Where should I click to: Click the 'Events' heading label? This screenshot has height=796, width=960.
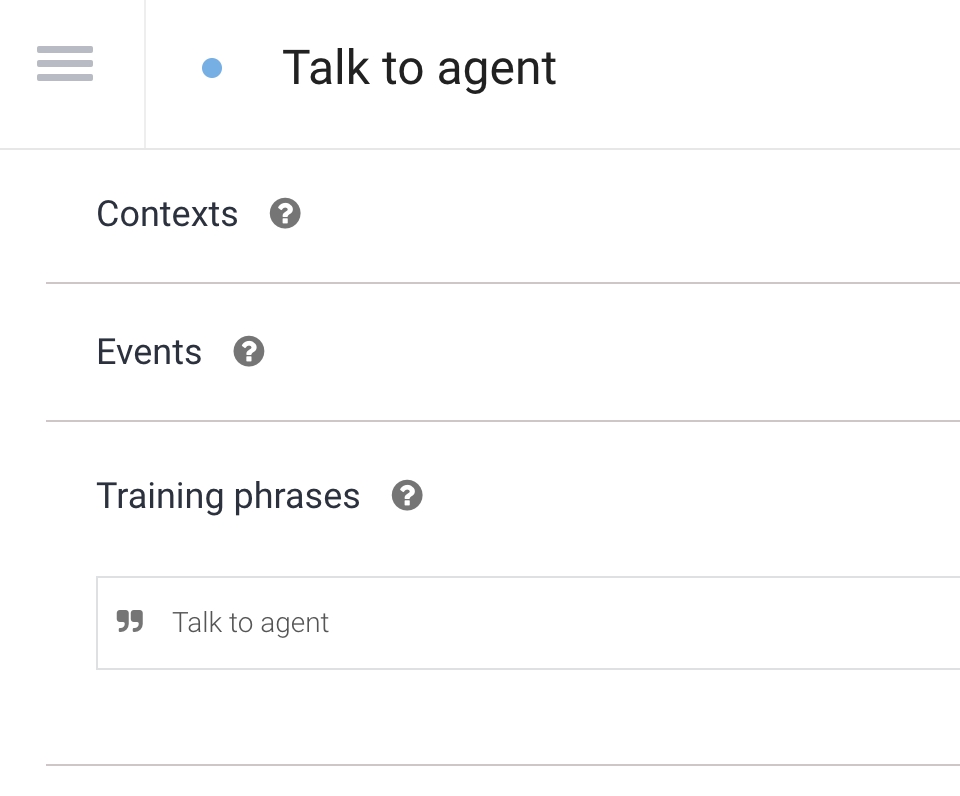click(x=149, y=352)
